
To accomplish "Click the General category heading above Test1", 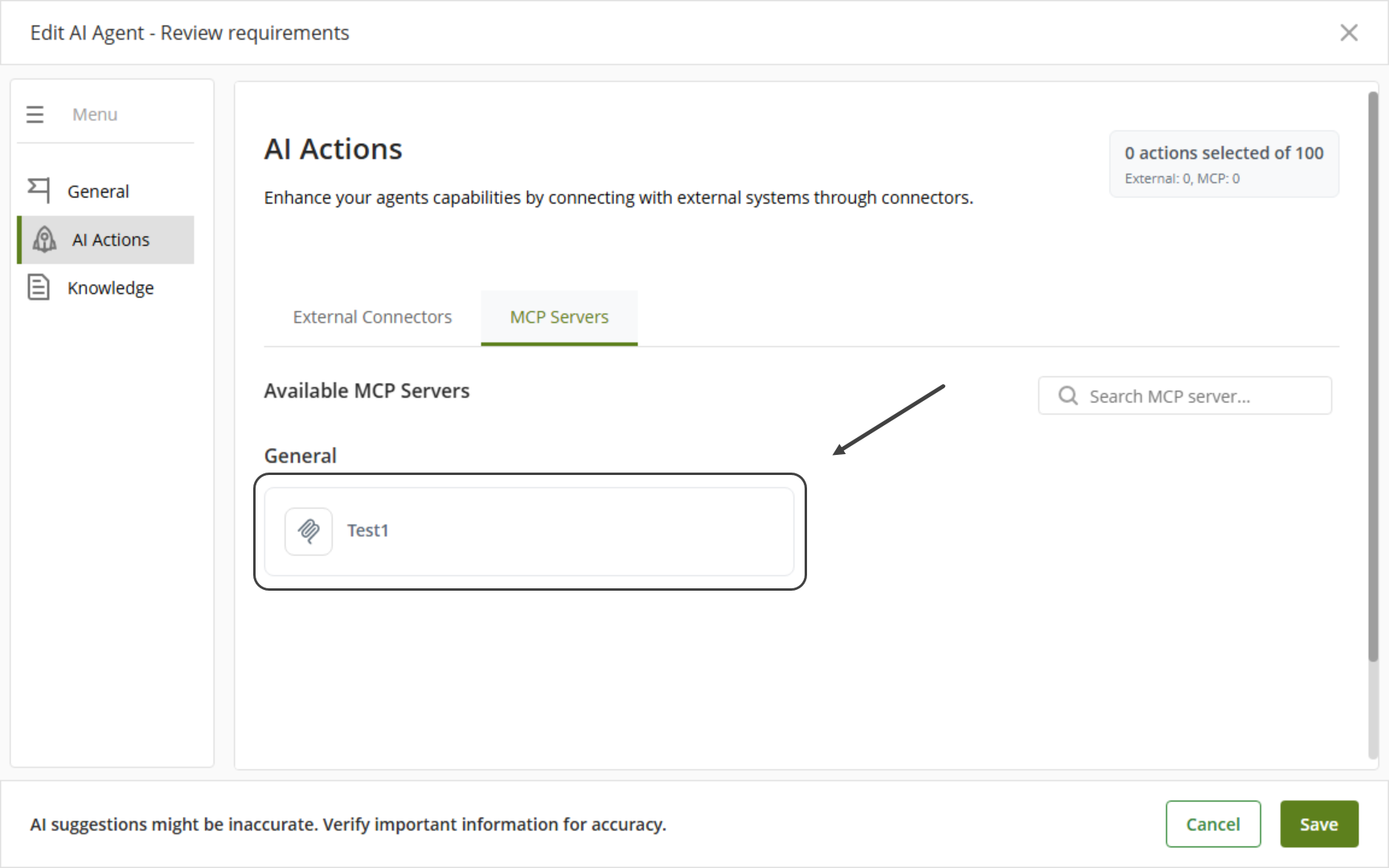I will coord(301,456).
